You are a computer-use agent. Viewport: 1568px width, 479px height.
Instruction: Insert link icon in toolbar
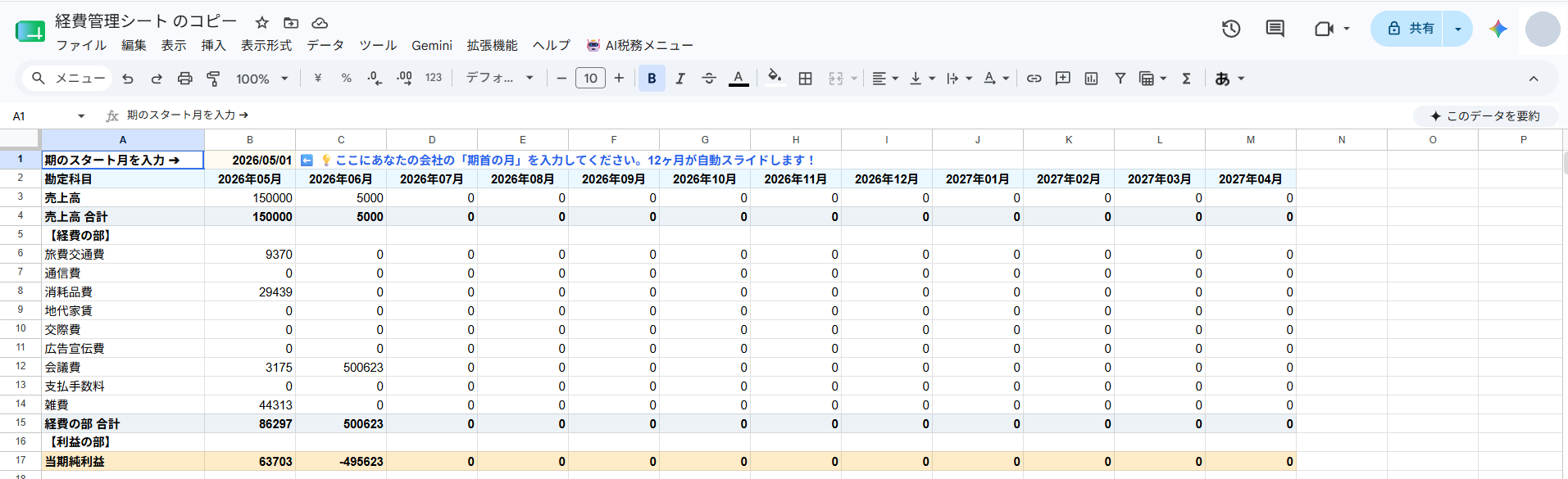pos(1034,79)
